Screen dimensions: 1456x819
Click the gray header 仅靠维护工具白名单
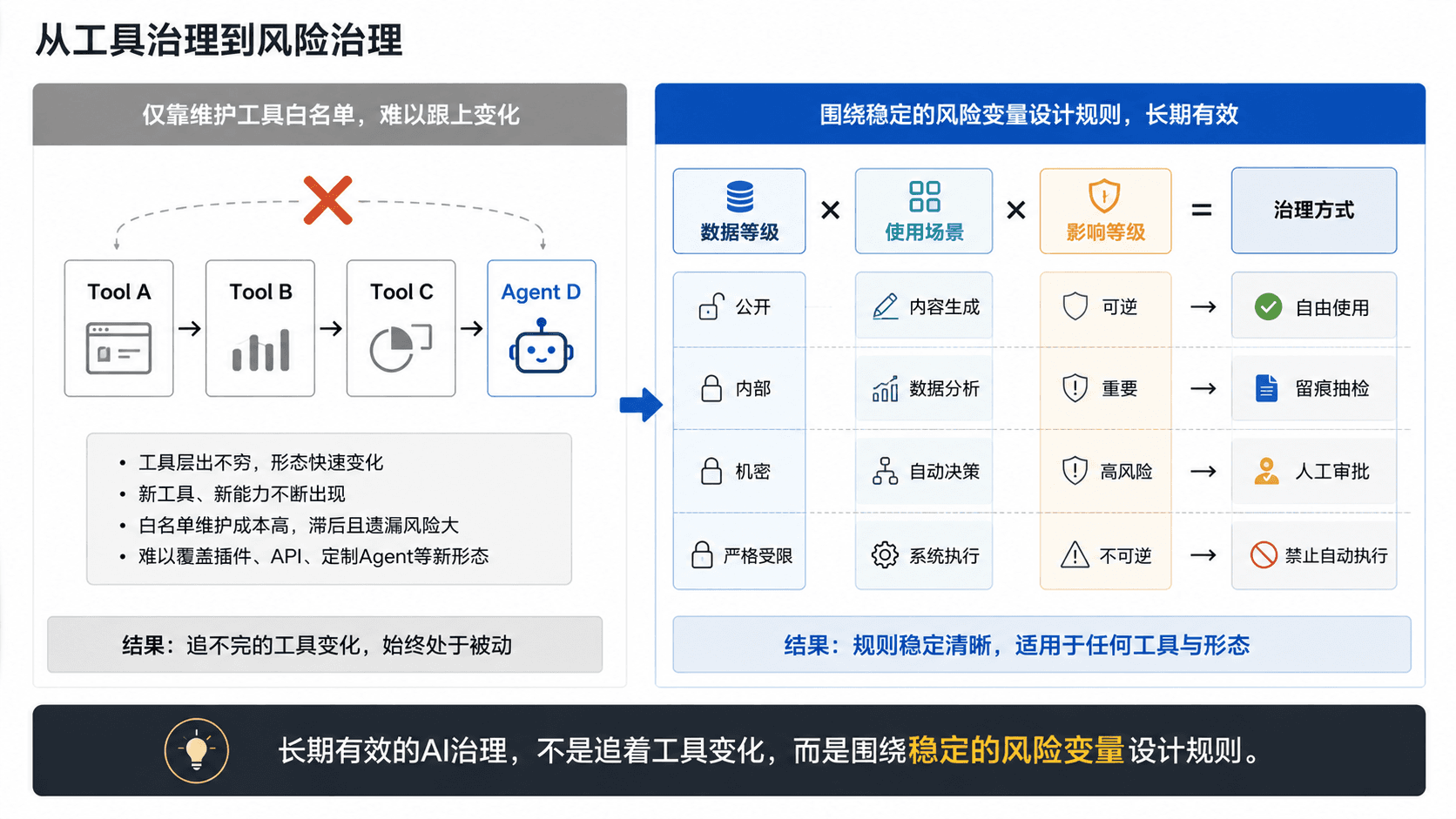[330, 114]
